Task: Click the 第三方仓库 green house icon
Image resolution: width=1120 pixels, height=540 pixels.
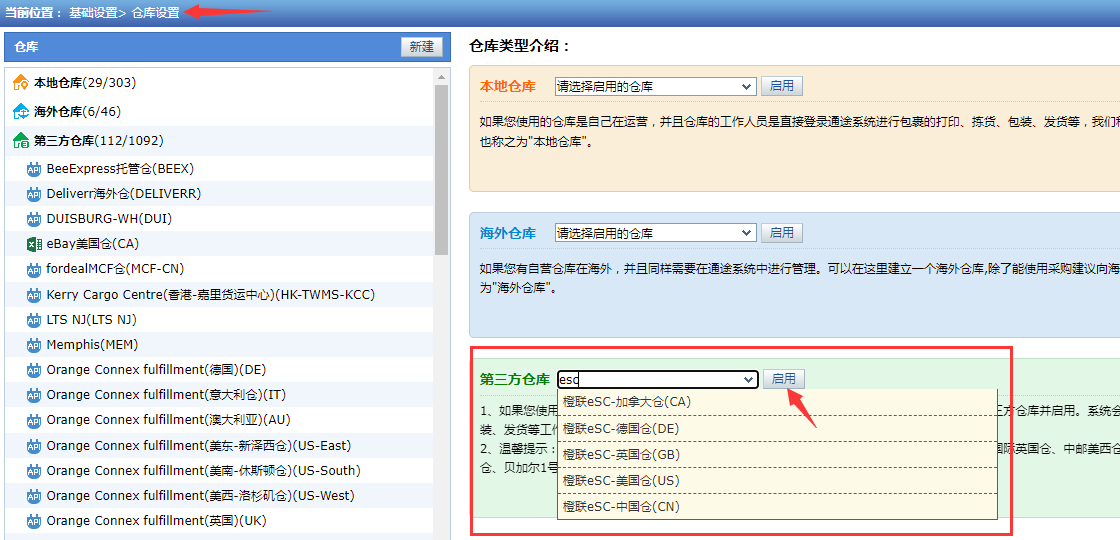Action: coord(21,141)
